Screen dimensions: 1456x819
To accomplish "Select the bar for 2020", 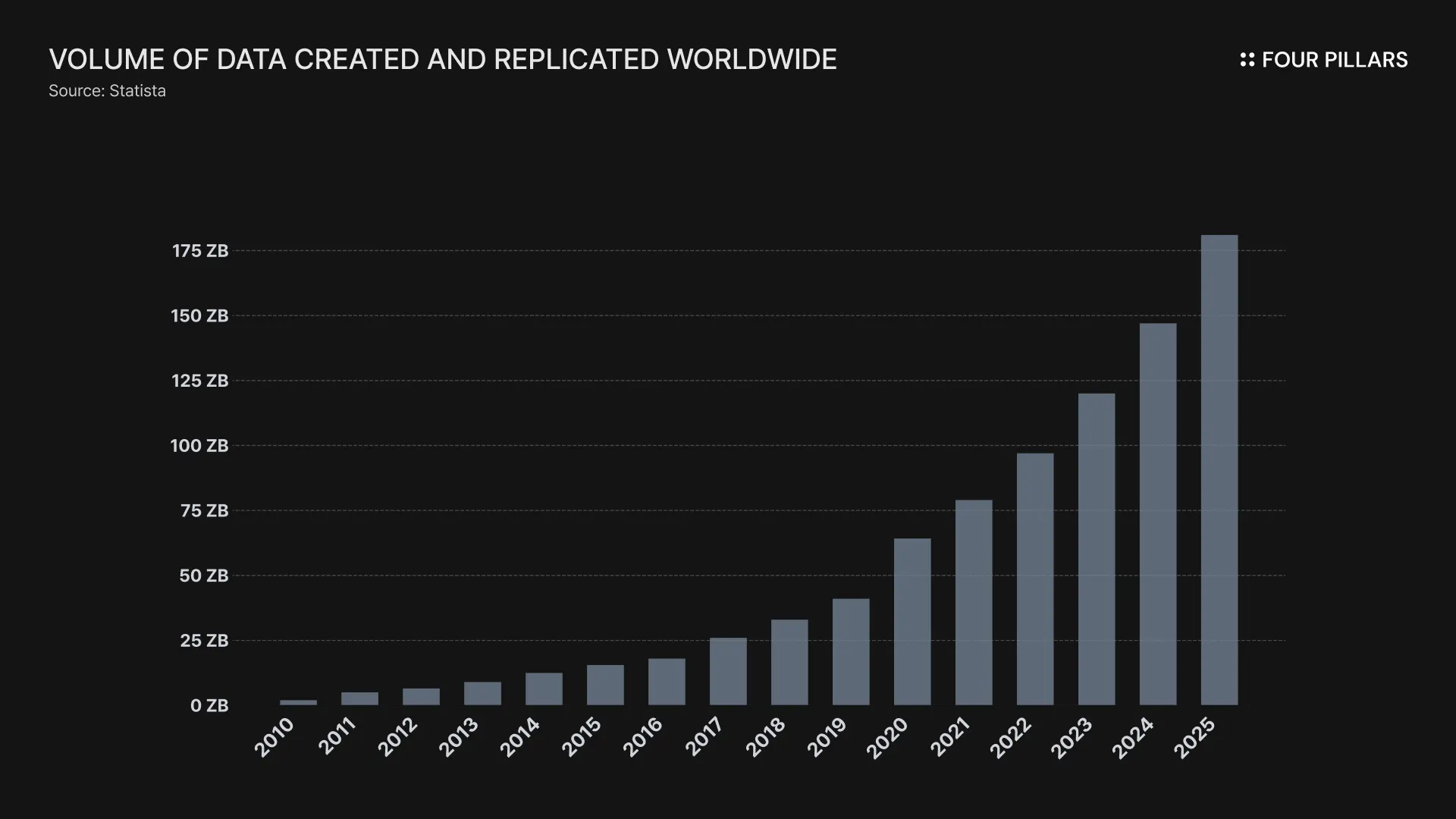I will point(912,622).
